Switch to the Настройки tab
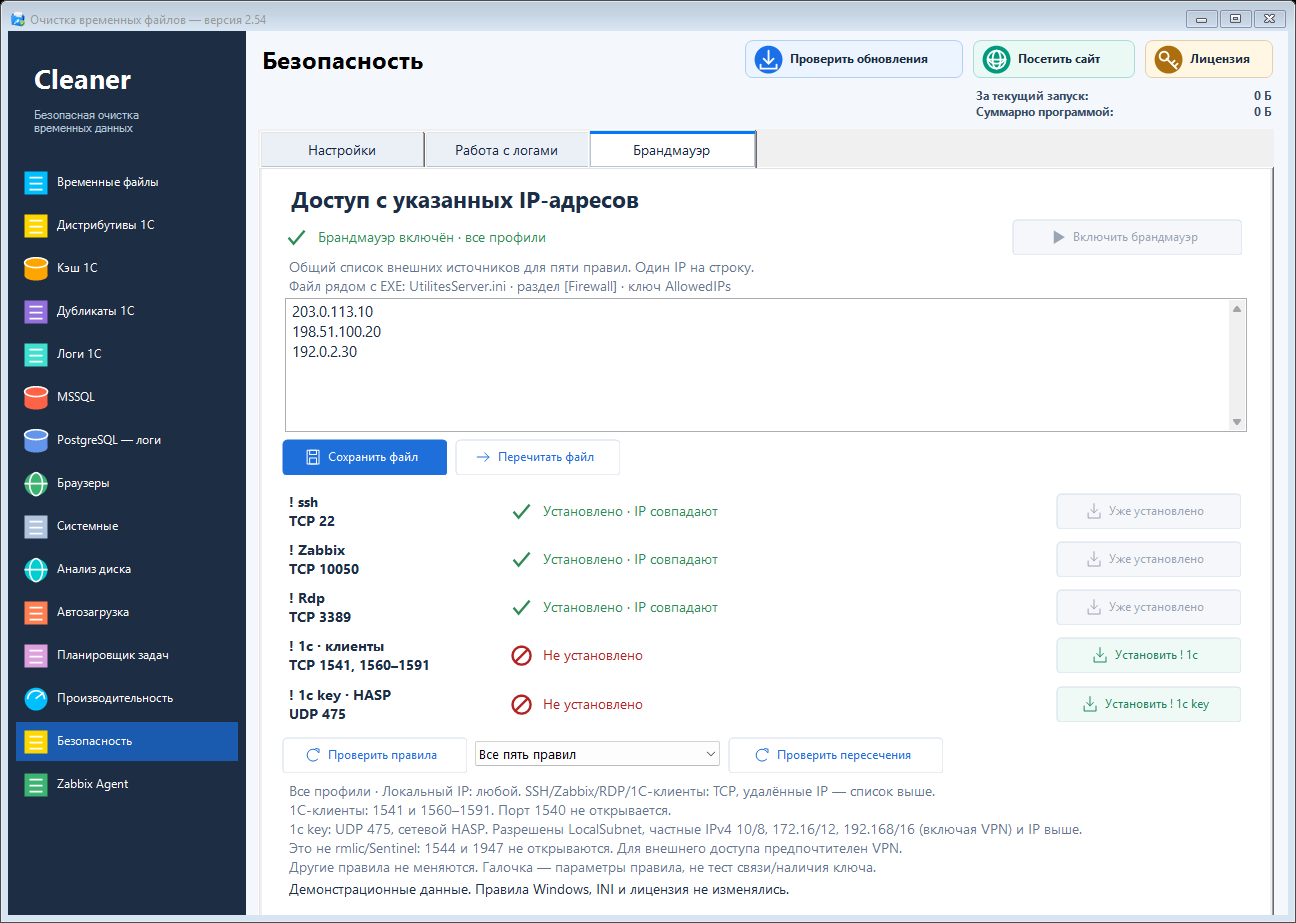 [342, 150]
